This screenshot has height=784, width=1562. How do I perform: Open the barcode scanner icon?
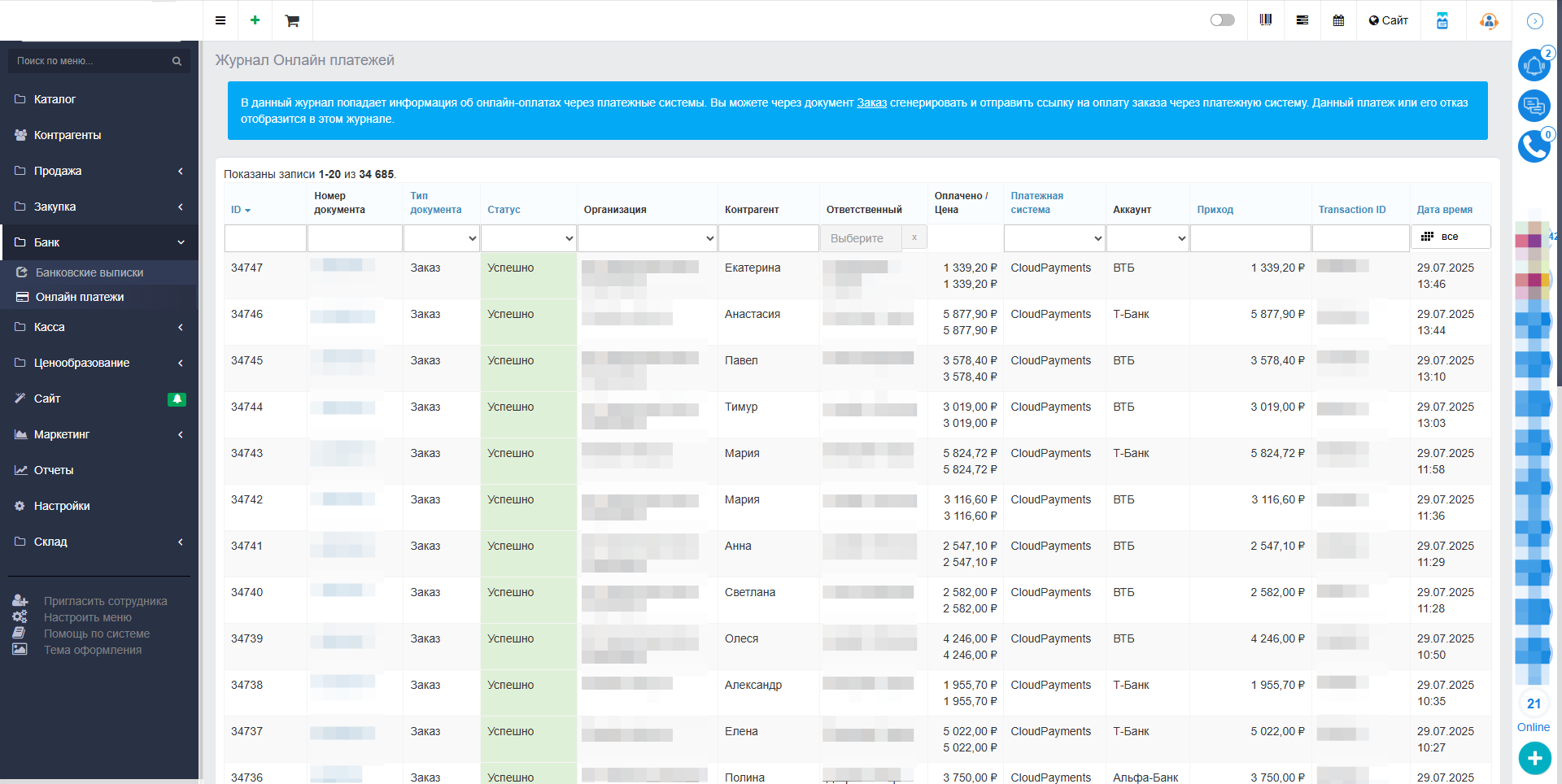1266,20
